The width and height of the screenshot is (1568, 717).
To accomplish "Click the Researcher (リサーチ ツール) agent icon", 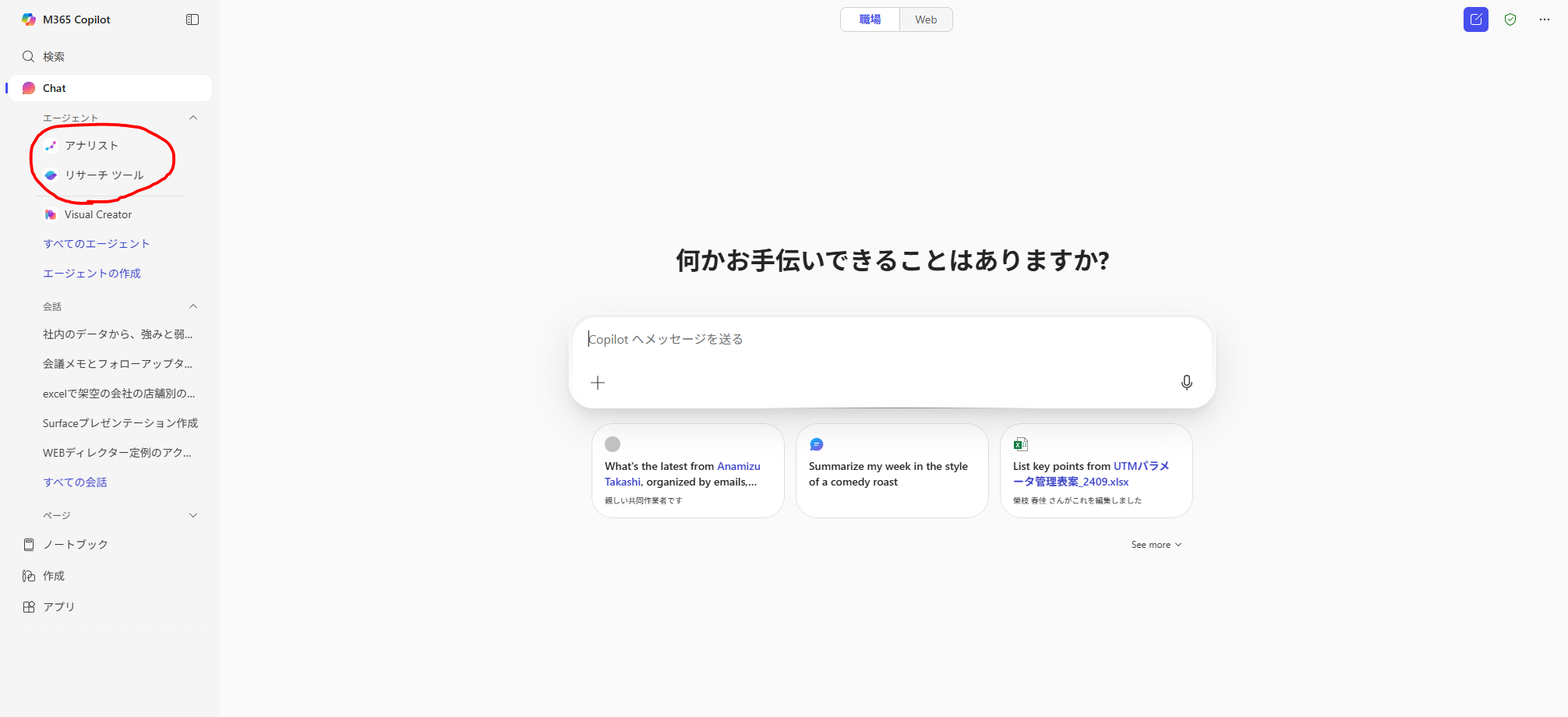I will (x=51, y=175).
